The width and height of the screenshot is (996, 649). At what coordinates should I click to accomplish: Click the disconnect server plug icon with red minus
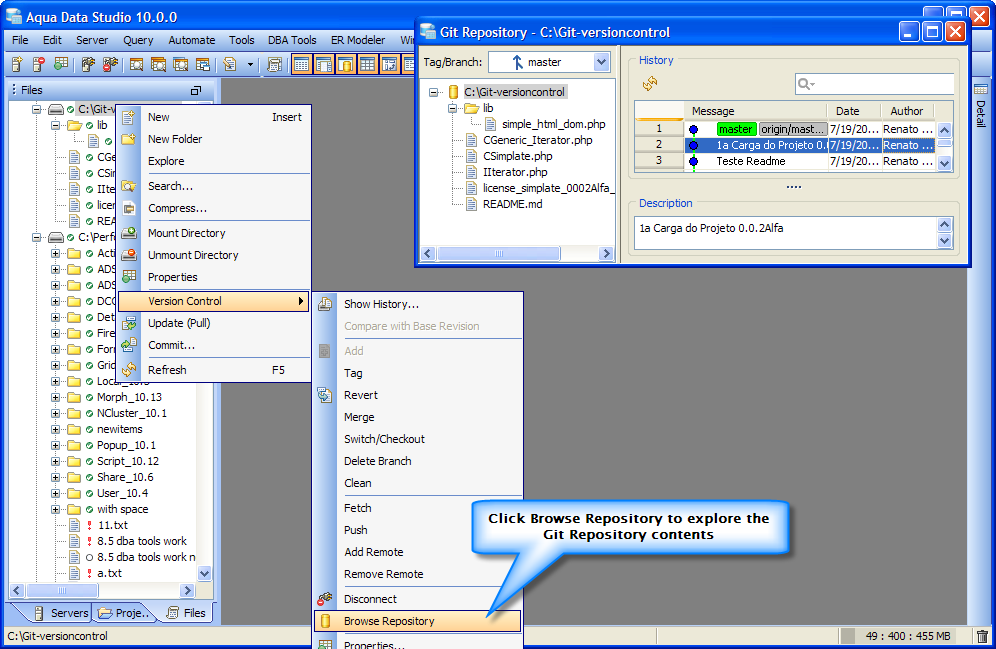pyautogui.click(x=111, y=64)
